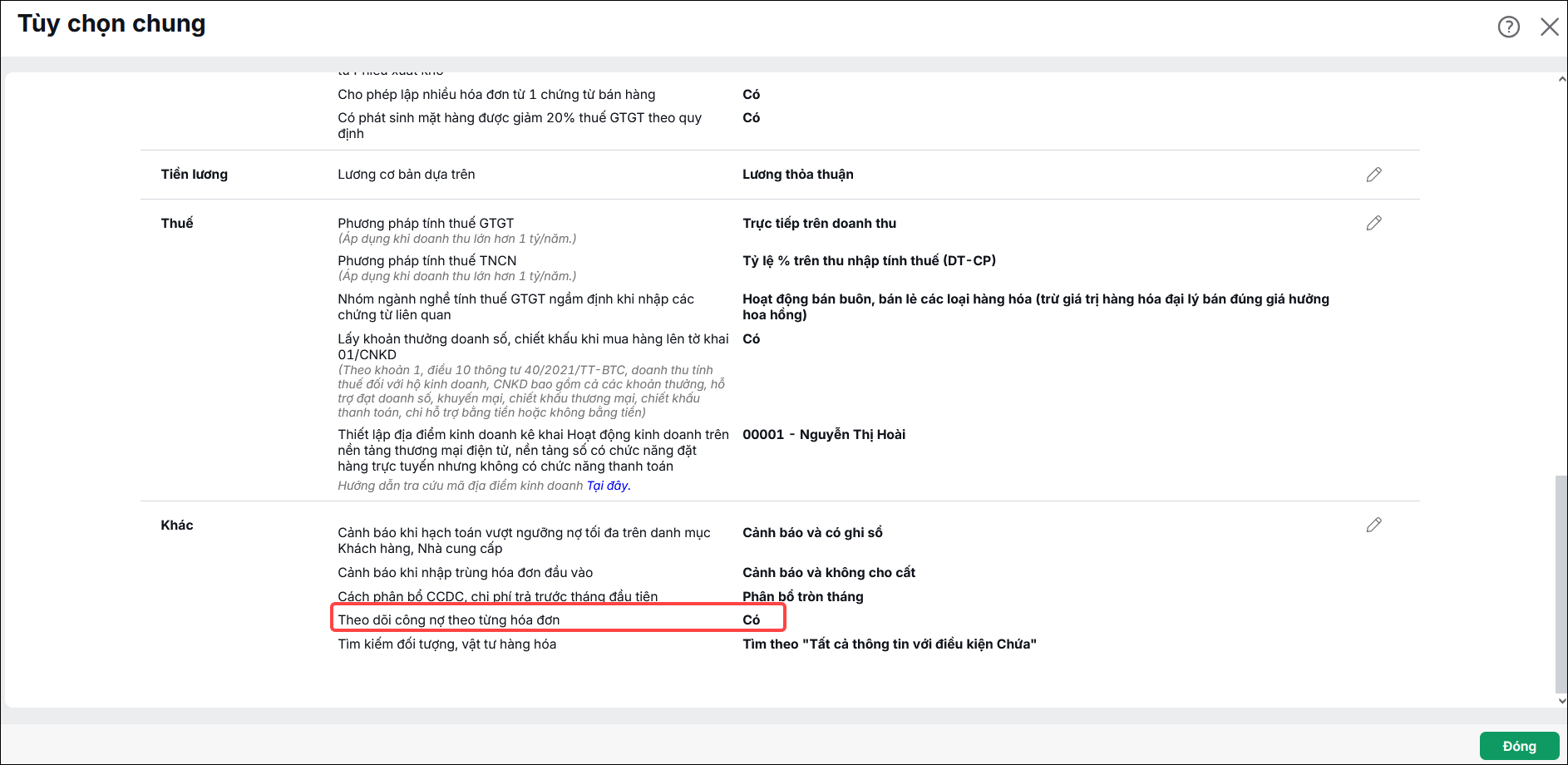
Task: Click the 00001 - Nguyễn Thị Hoài value
Action: (824, 434)
